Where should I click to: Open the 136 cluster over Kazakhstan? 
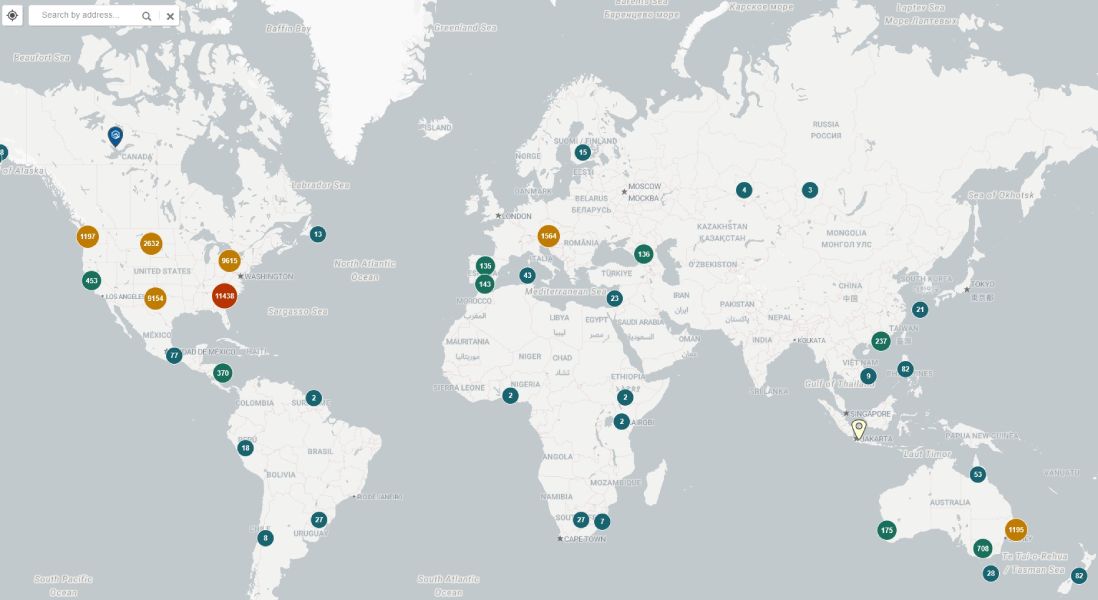point(642,254)
